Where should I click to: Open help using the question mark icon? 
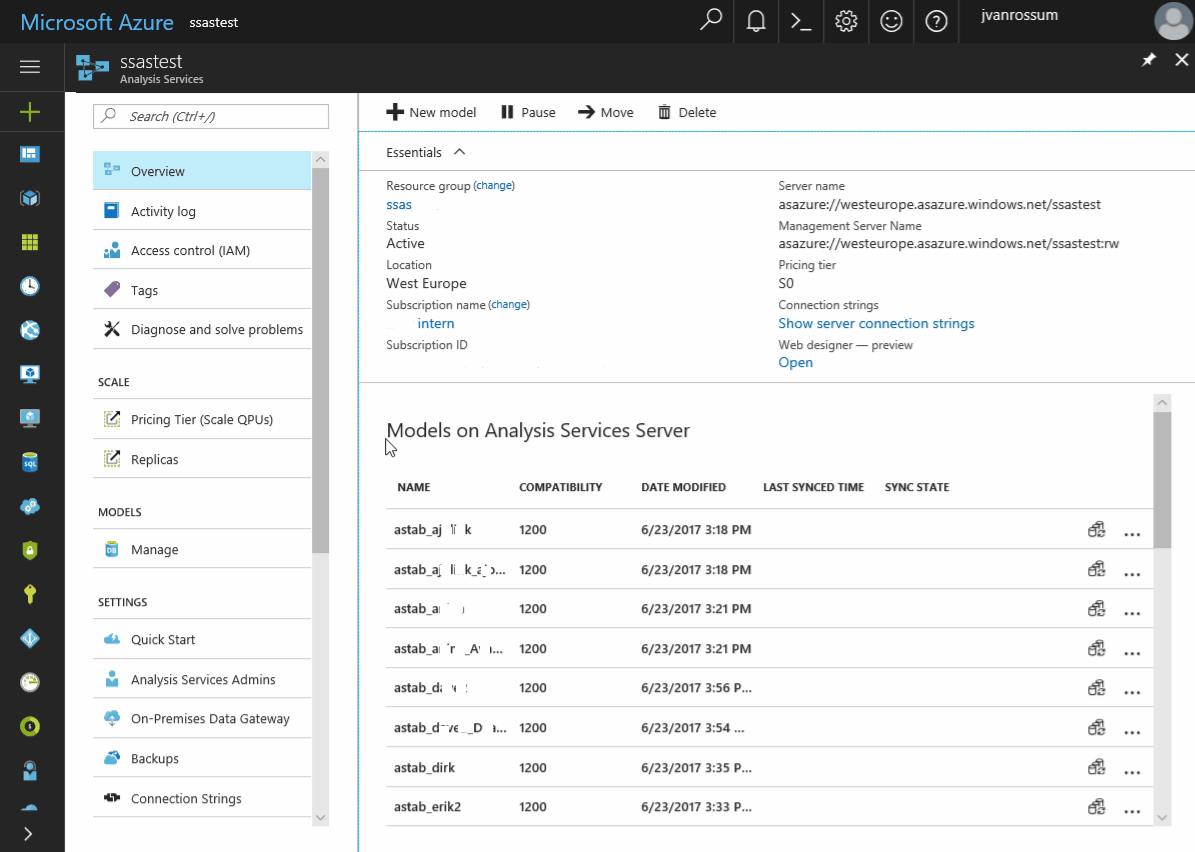point(936,21)
